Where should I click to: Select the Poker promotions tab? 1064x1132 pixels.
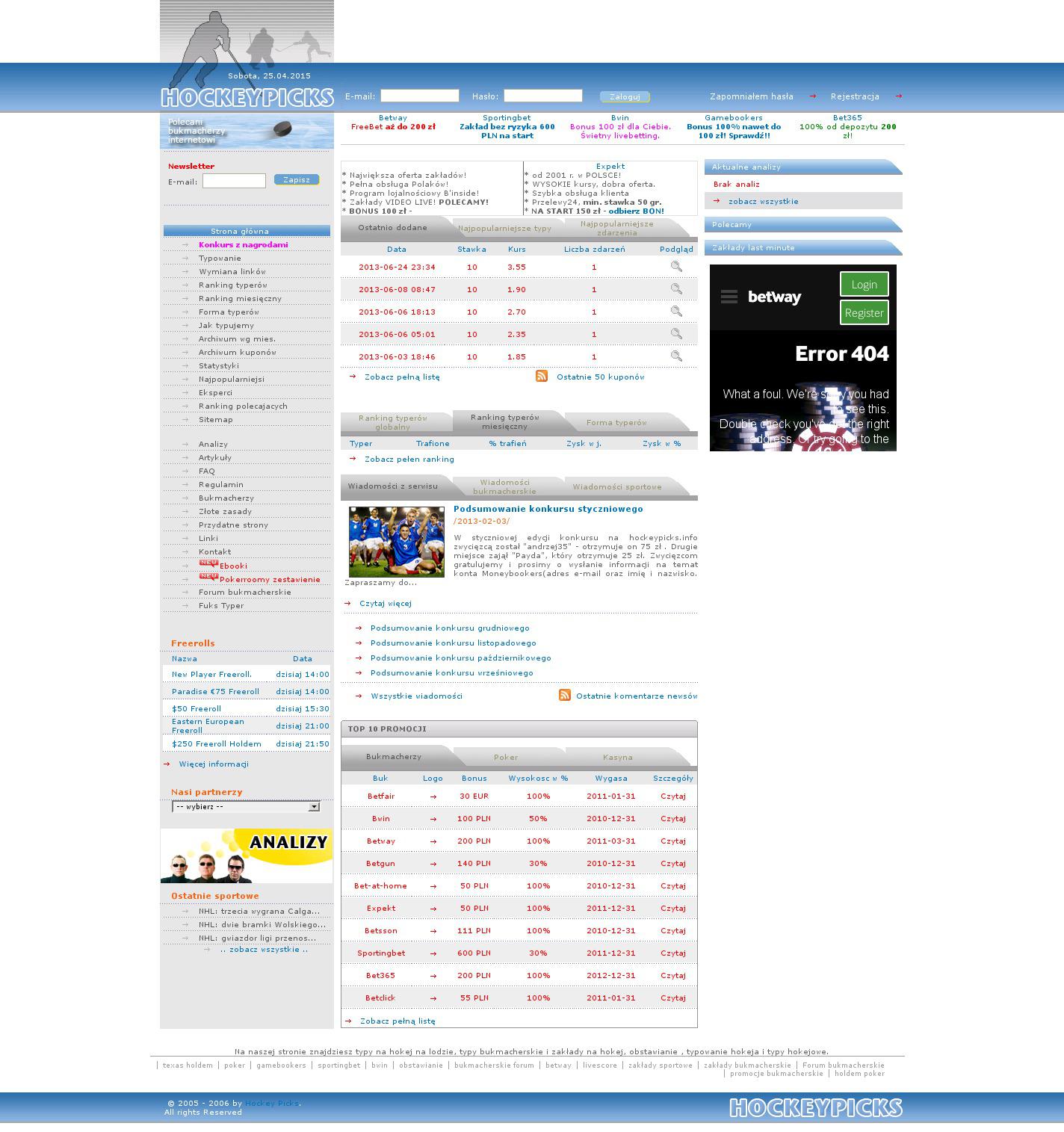(506, 758)
